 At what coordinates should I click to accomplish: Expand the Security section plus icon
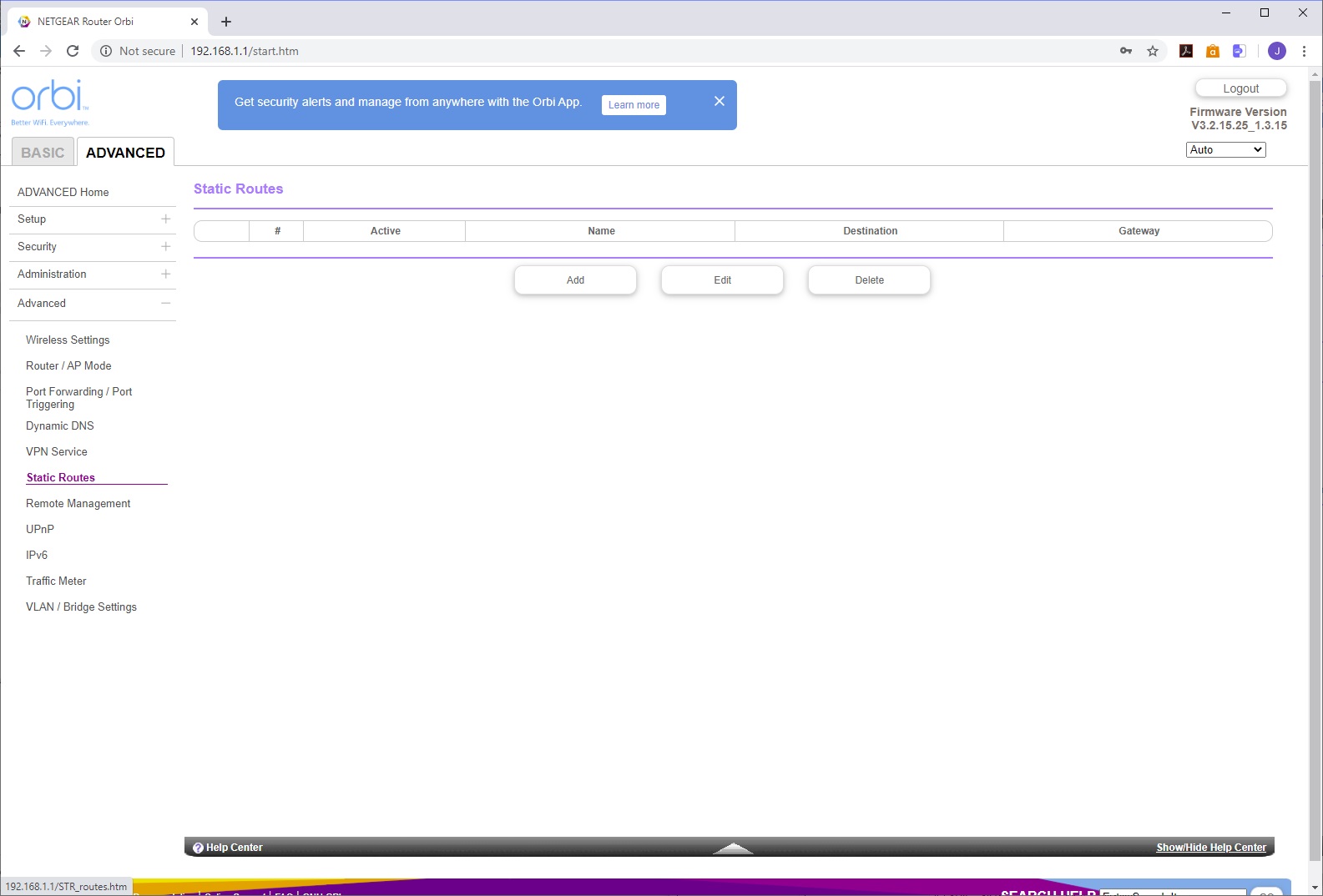166,246
